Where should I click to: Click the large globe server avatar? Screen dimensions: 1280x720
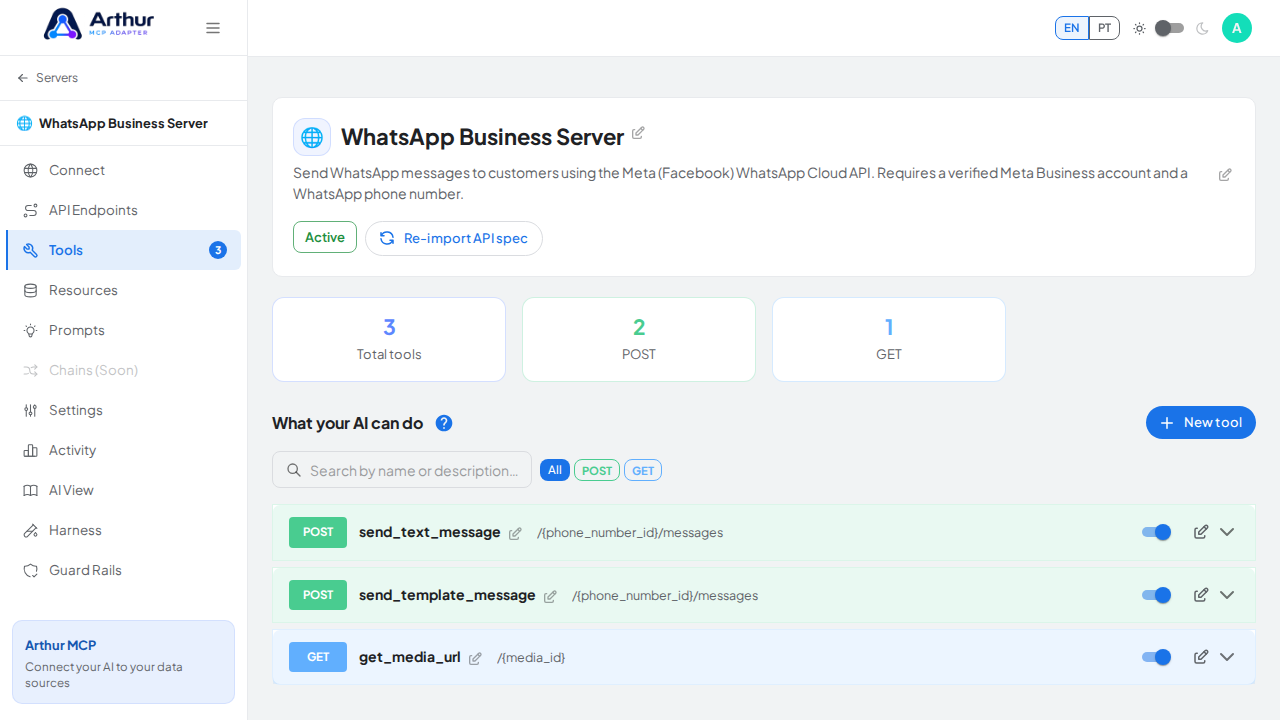tap(312, 137)
